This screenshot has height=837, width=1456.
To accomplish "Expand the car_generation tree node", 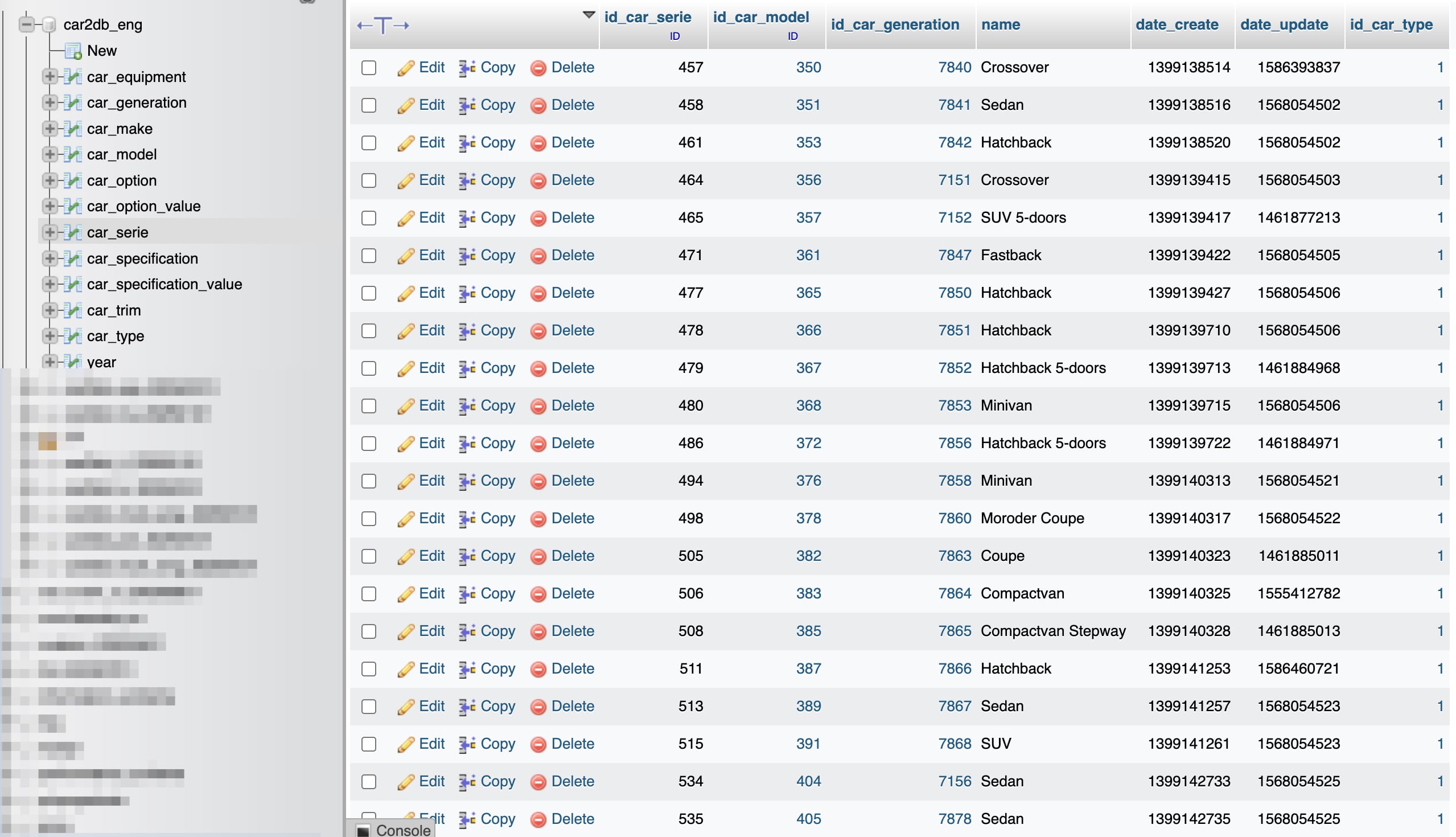I will (50, 102).
